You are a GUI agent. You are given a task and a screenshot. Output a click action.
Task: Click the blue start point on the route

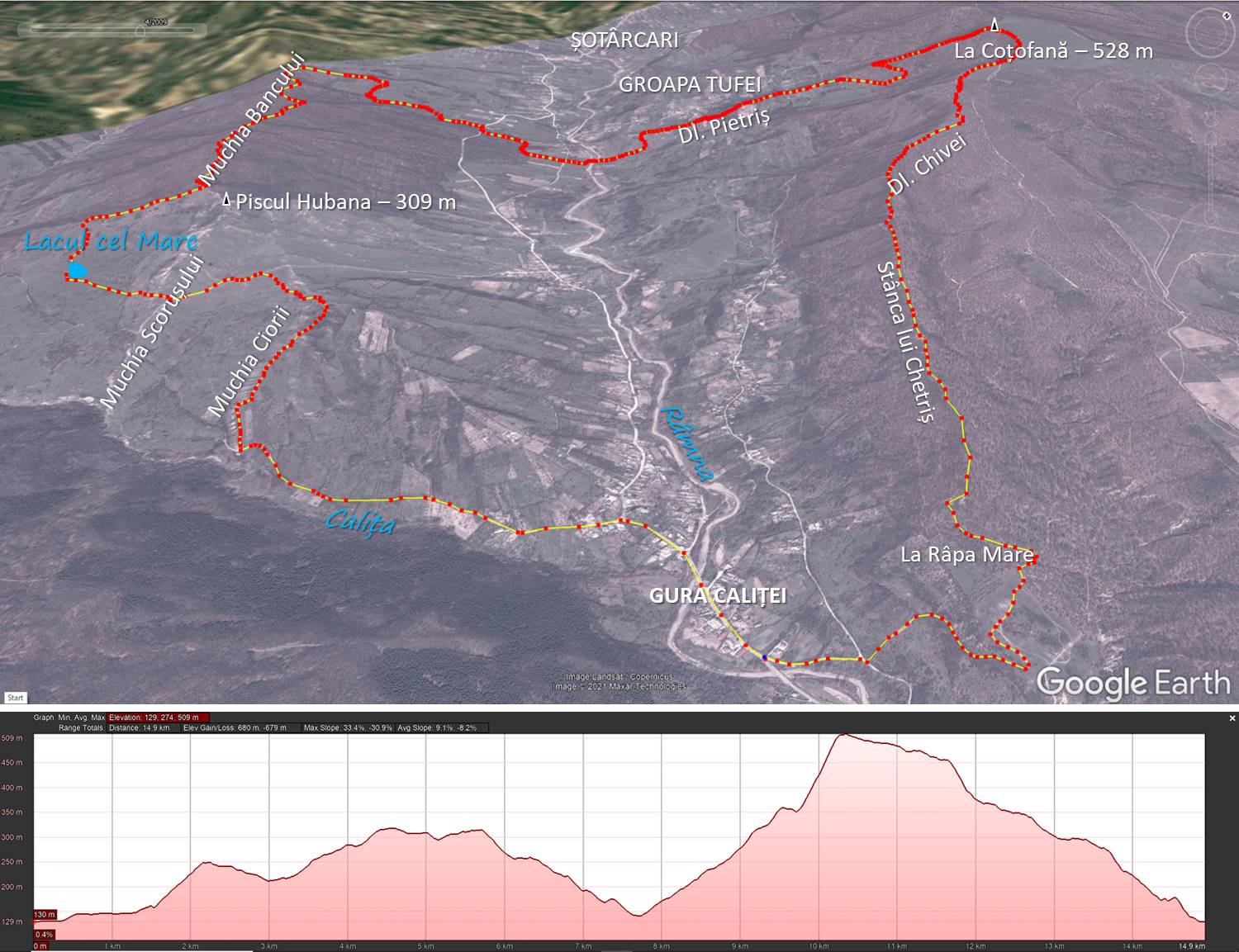765,657
